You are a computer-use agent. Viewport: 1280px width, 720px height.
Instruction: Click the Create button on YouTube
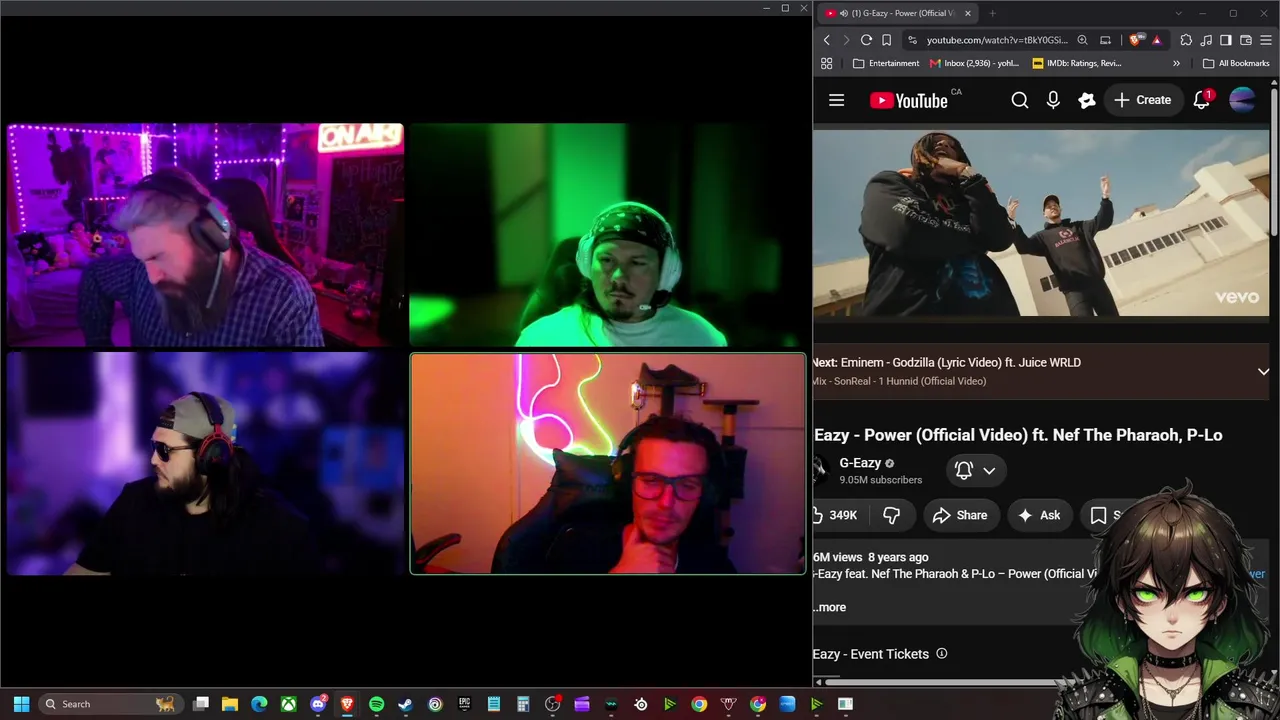click(x=1142, y=100)
